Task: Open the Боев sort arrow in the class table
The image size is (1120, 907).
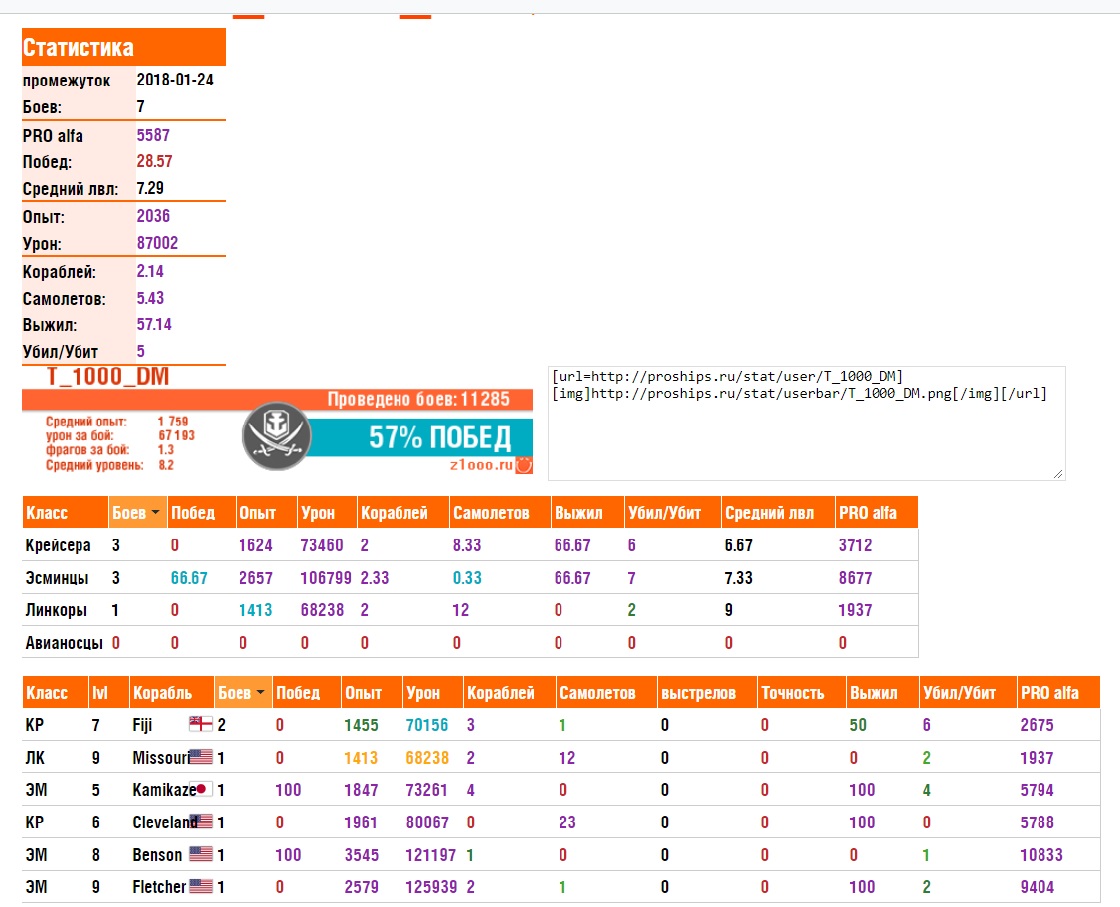Action: tap(155, 512)
